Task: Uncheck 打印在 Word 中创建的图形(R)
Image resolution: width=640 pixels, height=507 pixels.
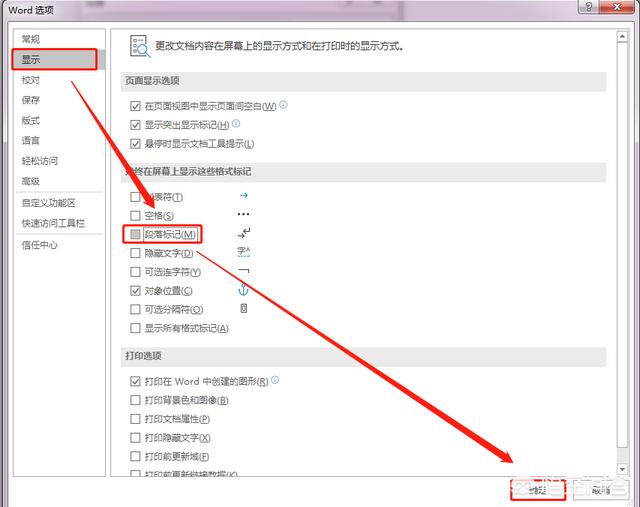Action: (135, 381)
